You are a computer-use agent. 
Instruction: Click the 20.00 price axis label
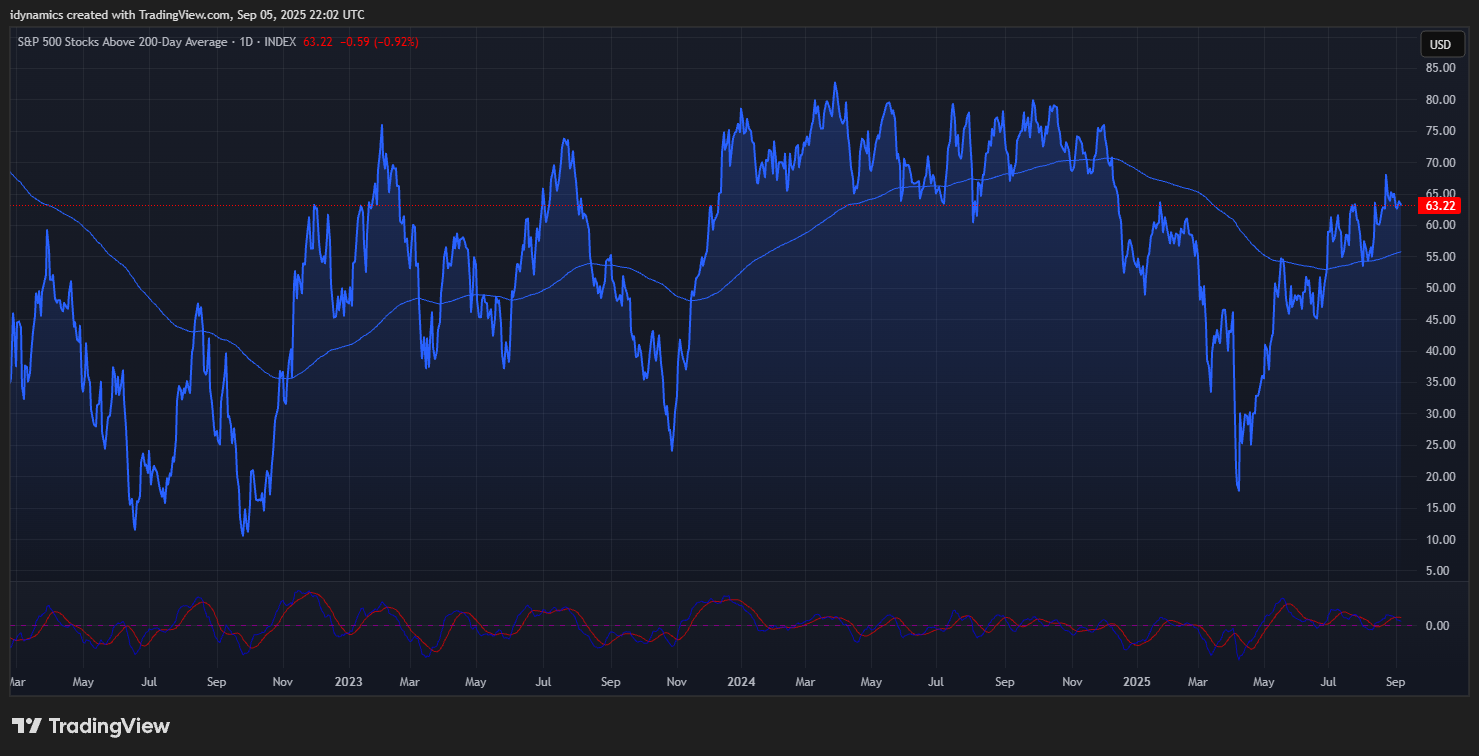1440,477
